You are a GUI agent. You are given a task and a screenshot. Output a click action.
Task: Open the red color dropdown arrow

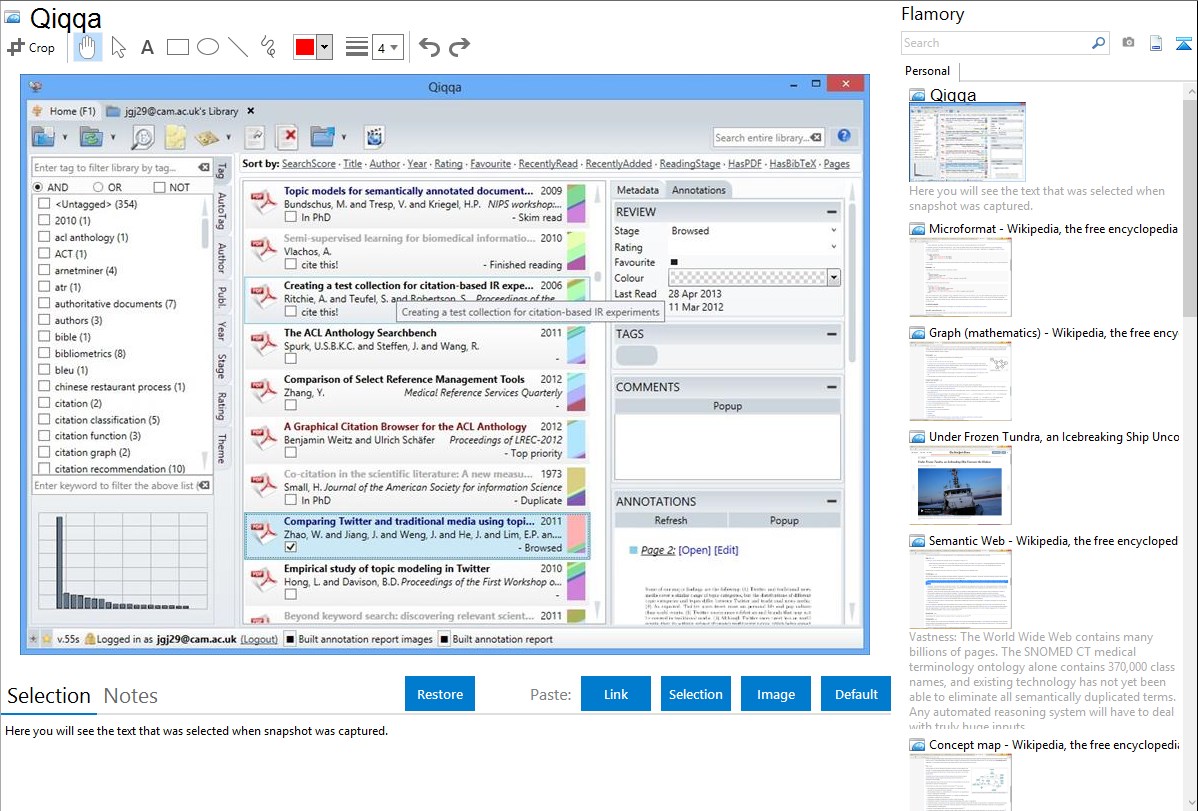click(x=324, y=47)
